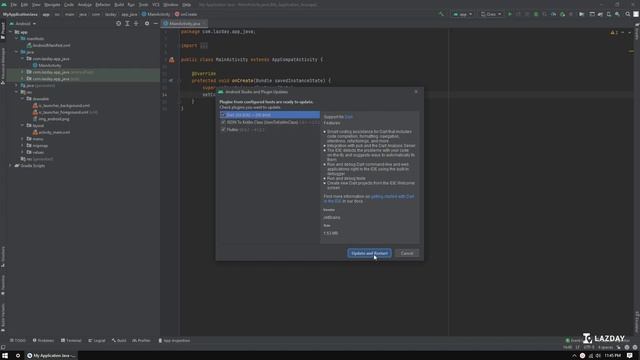Viewport: 640px width, 360px height.
Task: Collapse the app module in project tree
Action: (11, 32)
